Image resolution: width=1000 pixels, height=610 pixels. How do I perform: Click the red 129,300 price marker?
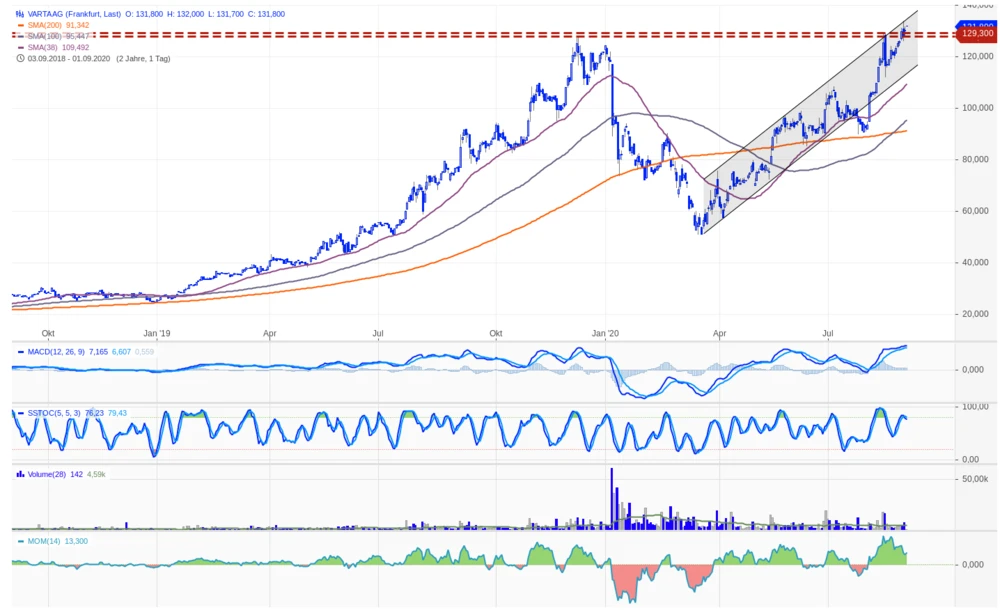975,34
